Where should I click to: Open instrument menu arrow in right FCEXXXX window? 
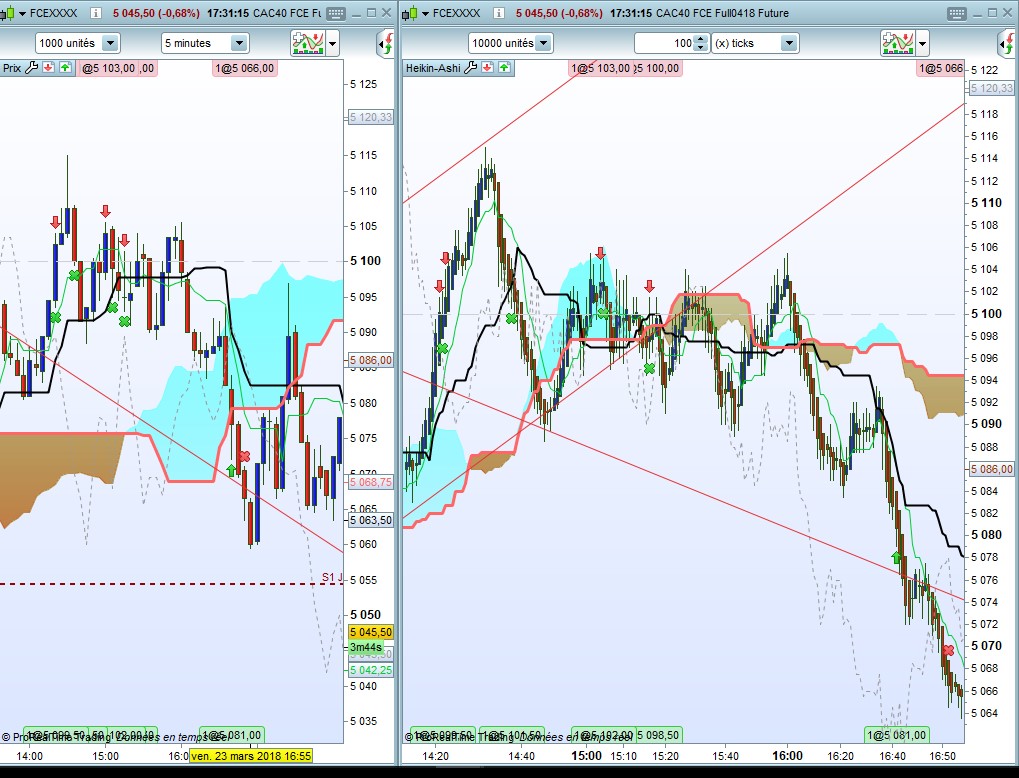(x=426, y=13)
